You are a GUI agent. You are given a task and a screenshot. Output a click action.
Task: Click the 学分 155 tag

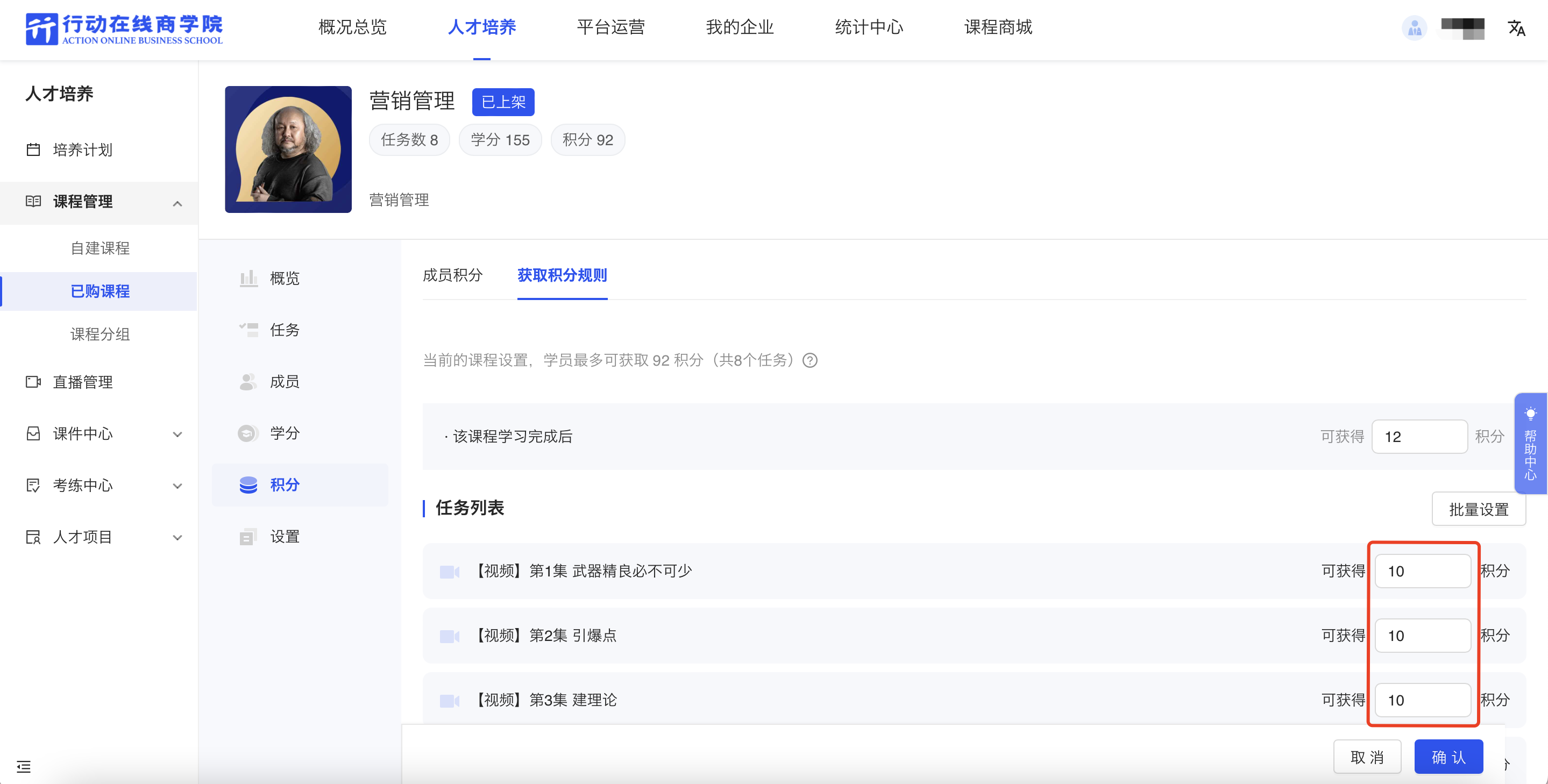coord(500,140)
